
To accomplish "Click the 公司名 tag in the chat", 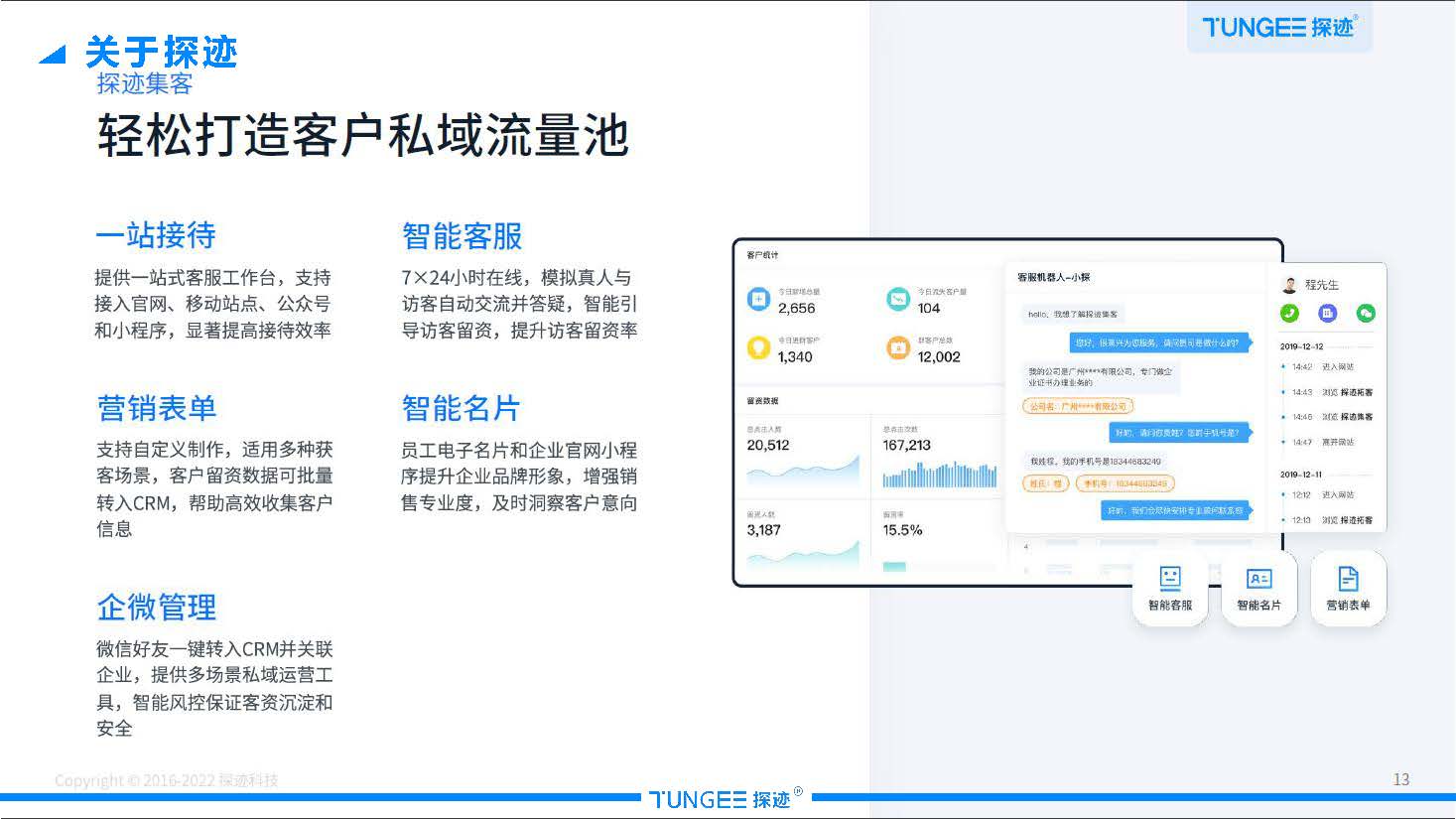I will 1078,405.
